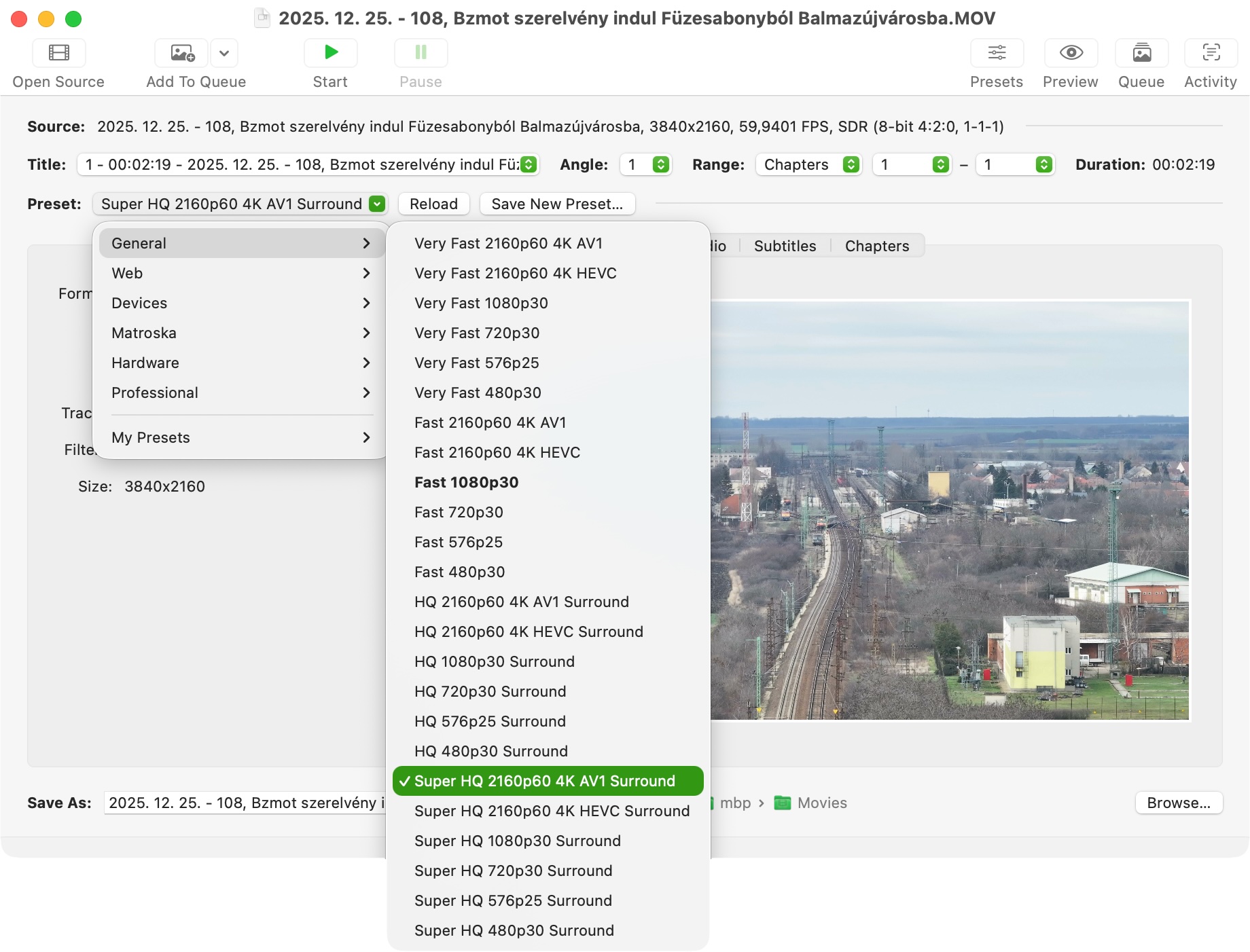Open the Preview eye icon

[x=1071, y=53]
